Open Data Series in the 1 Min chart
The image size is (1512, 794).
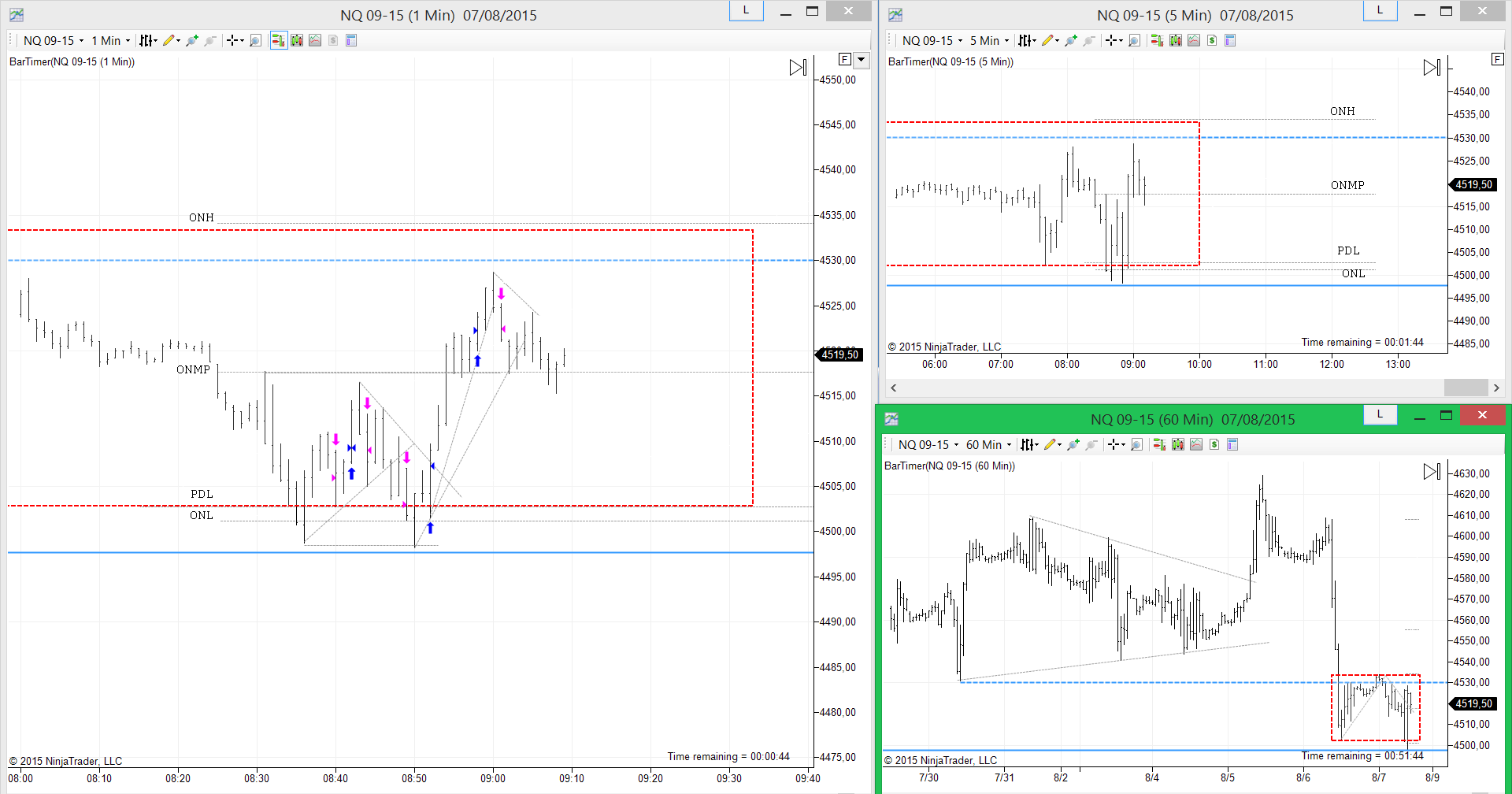[x=297, y=40]
